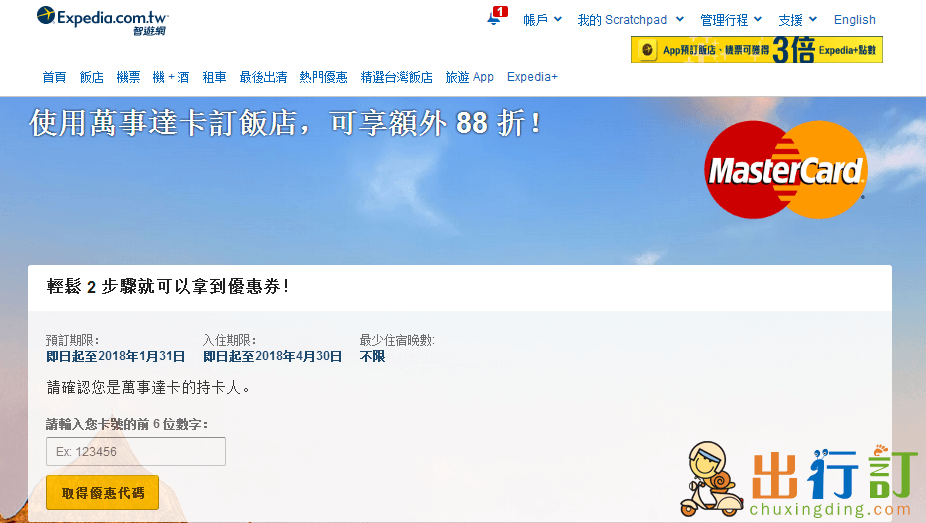The image size is (926, 523).
Task: Open the 旅遊 App tab
Action: 469,77
